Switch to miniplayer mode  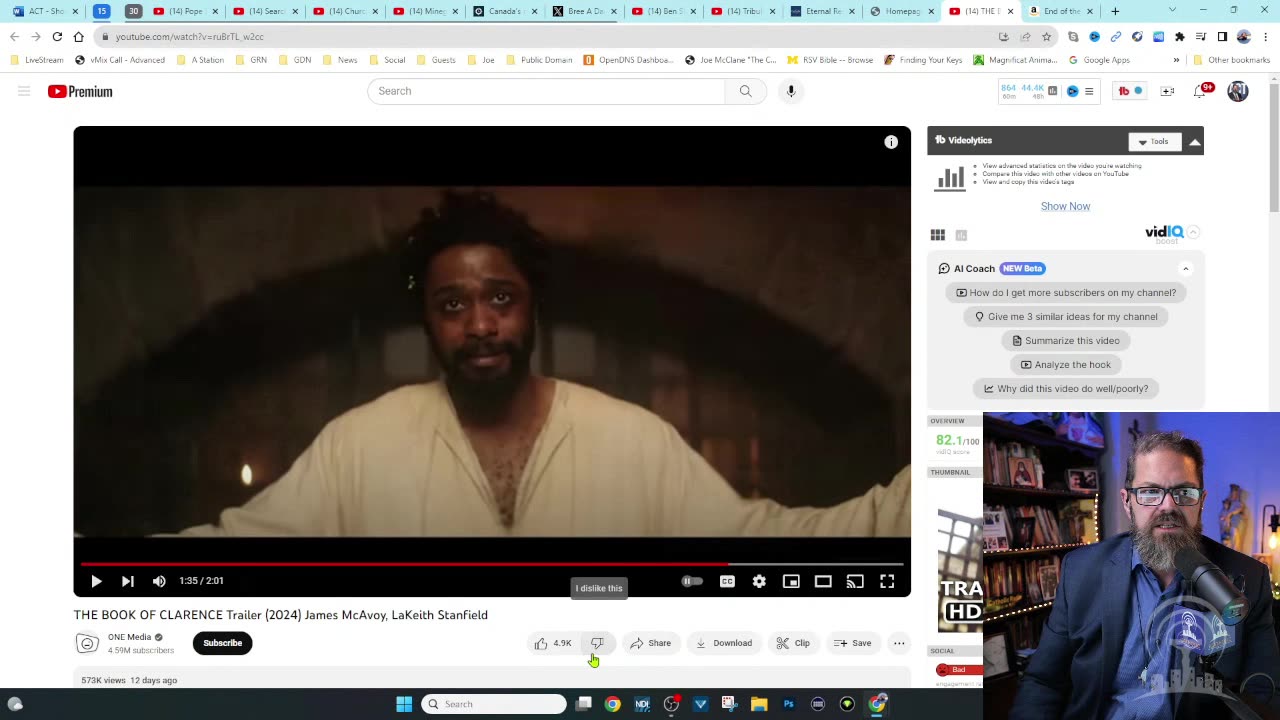(791, 581)
